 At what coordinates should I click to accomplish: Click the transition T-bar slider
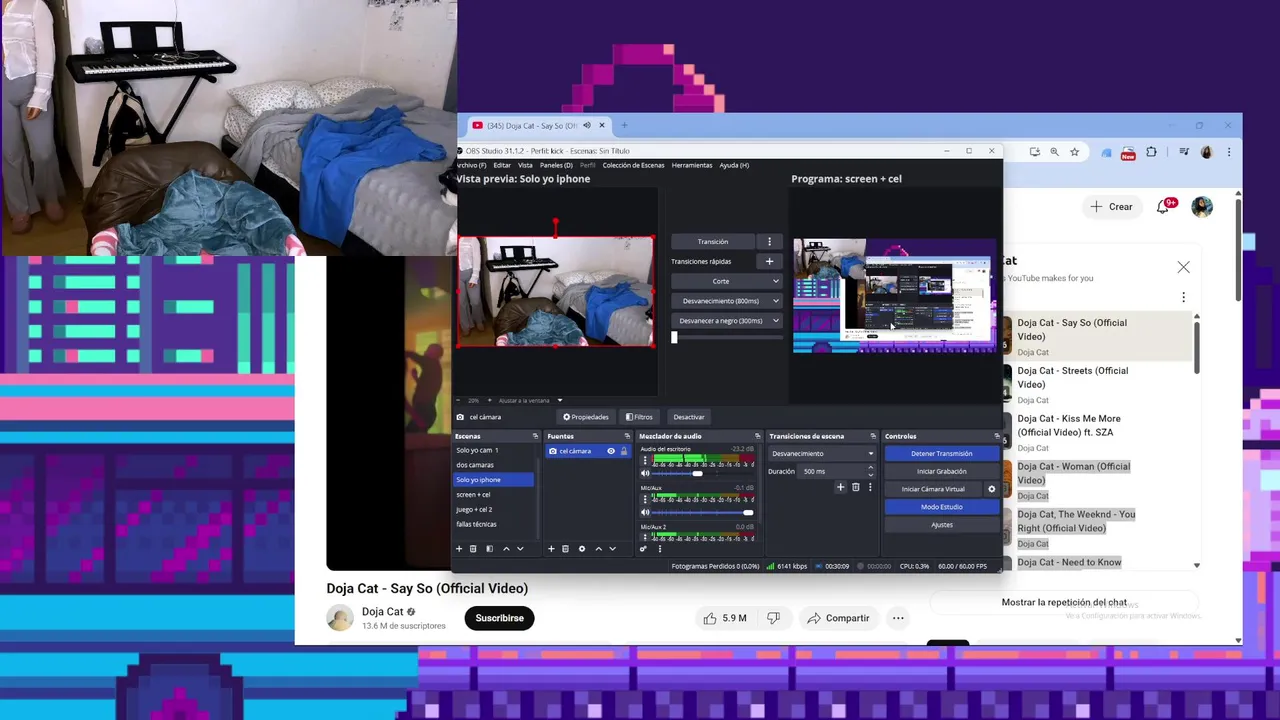[725, 338]
